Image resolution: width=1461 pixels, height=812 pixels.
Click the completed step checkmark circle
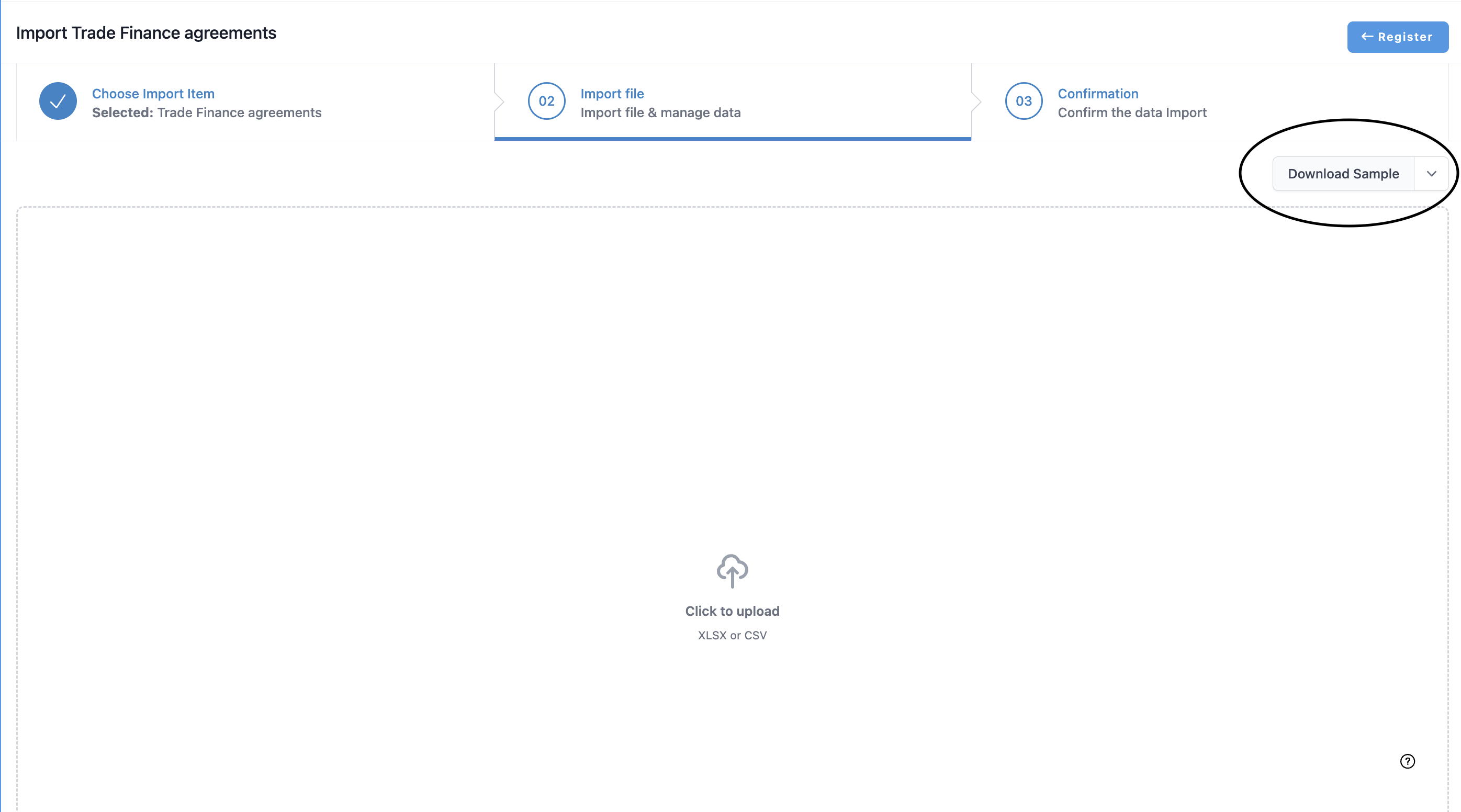point(58,101)
